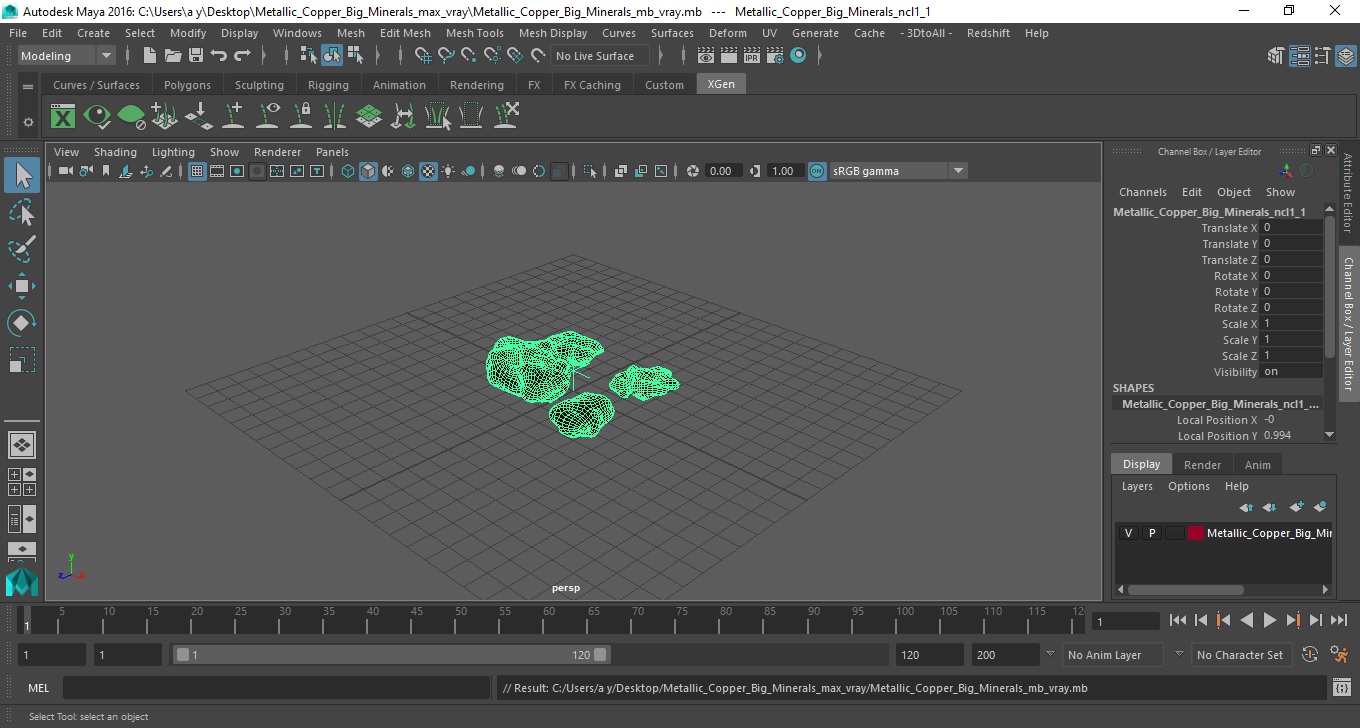
Task: Toggle viewport grid display
Action: (197, 171)
